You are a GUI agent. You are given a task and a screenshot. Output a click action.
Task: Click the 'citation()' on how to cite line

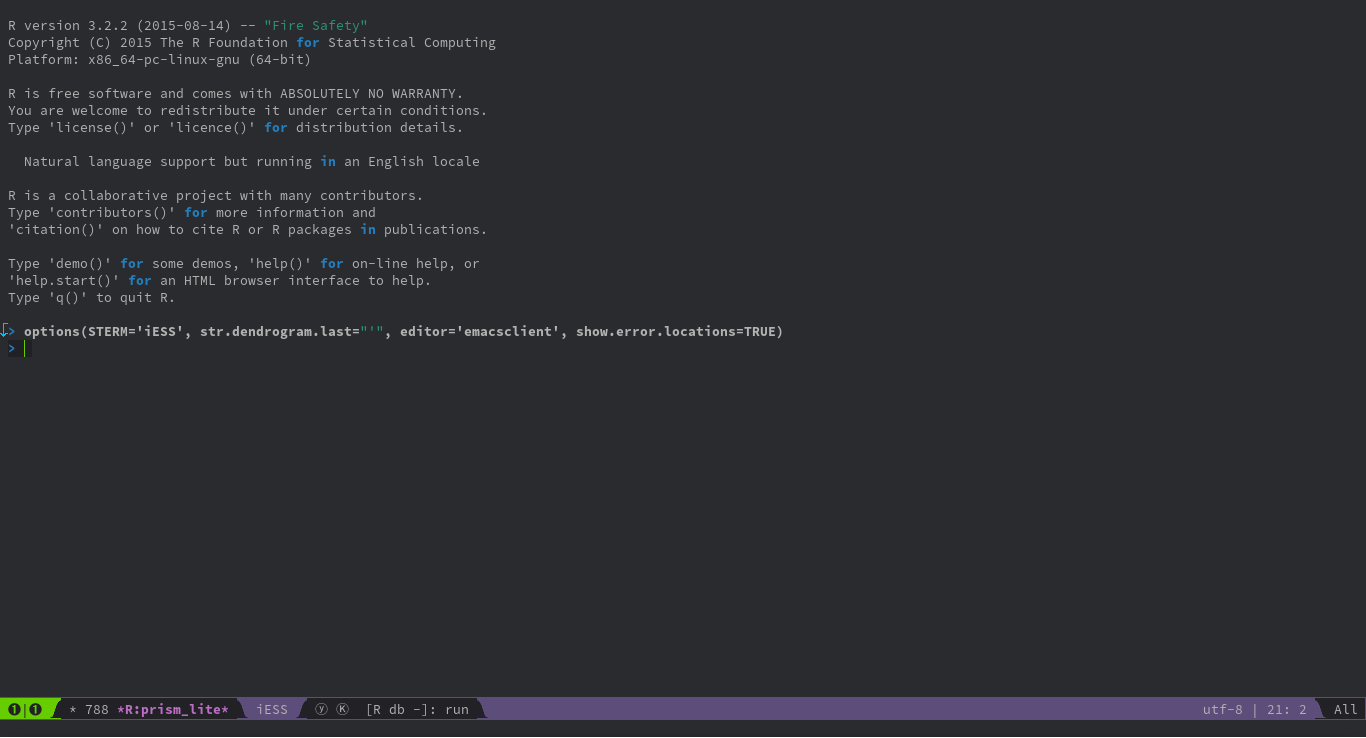pyautogui.click(x=248, y=229)
